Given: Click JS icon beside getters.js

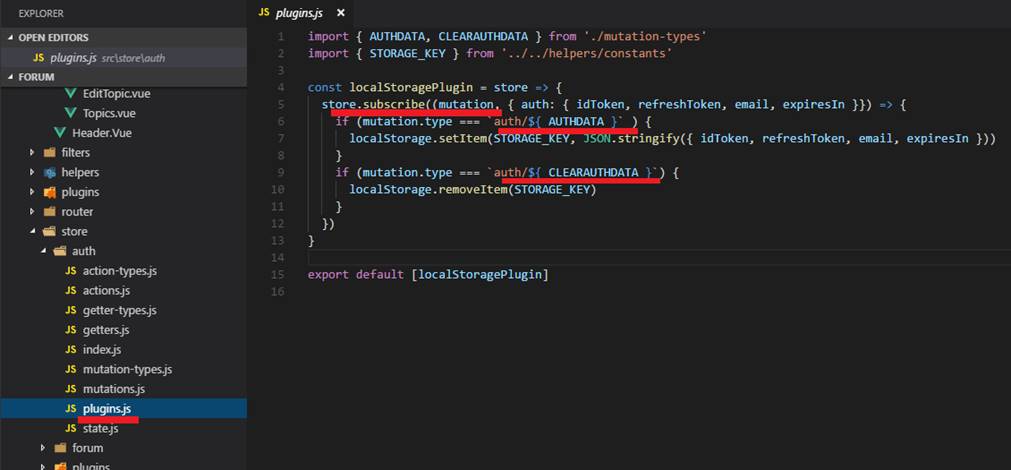Looking at the screenshot, I should coord(71,330).
